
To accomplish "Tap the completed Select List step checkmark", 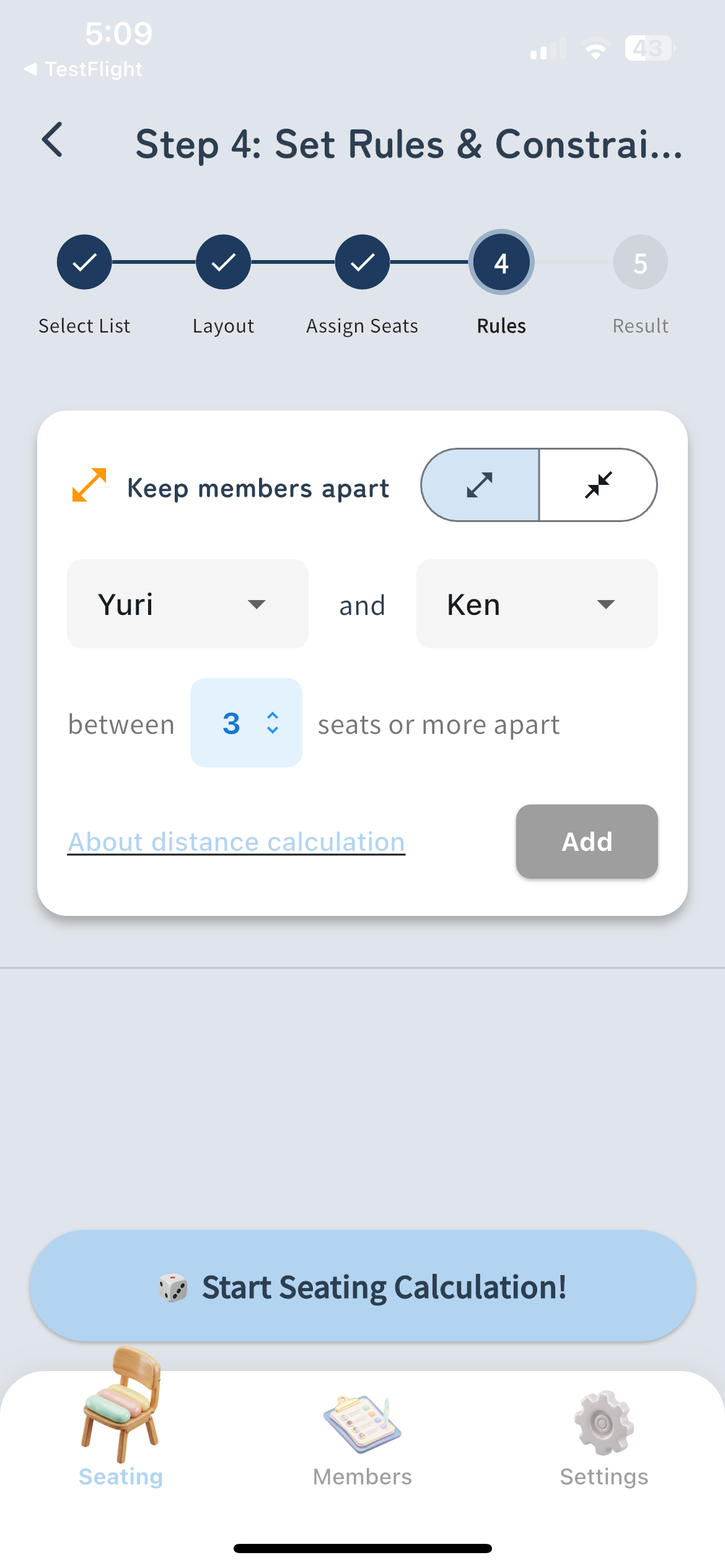I will pyautogui.click(x=84, y=262).
